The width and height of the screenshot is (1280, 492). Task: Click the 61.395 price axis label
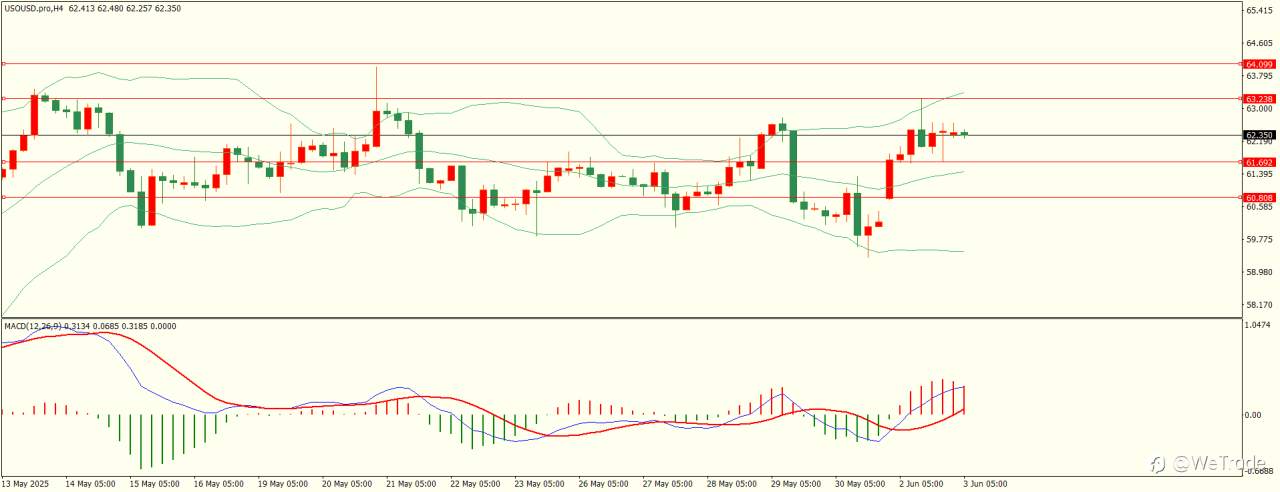(1259, 174)
